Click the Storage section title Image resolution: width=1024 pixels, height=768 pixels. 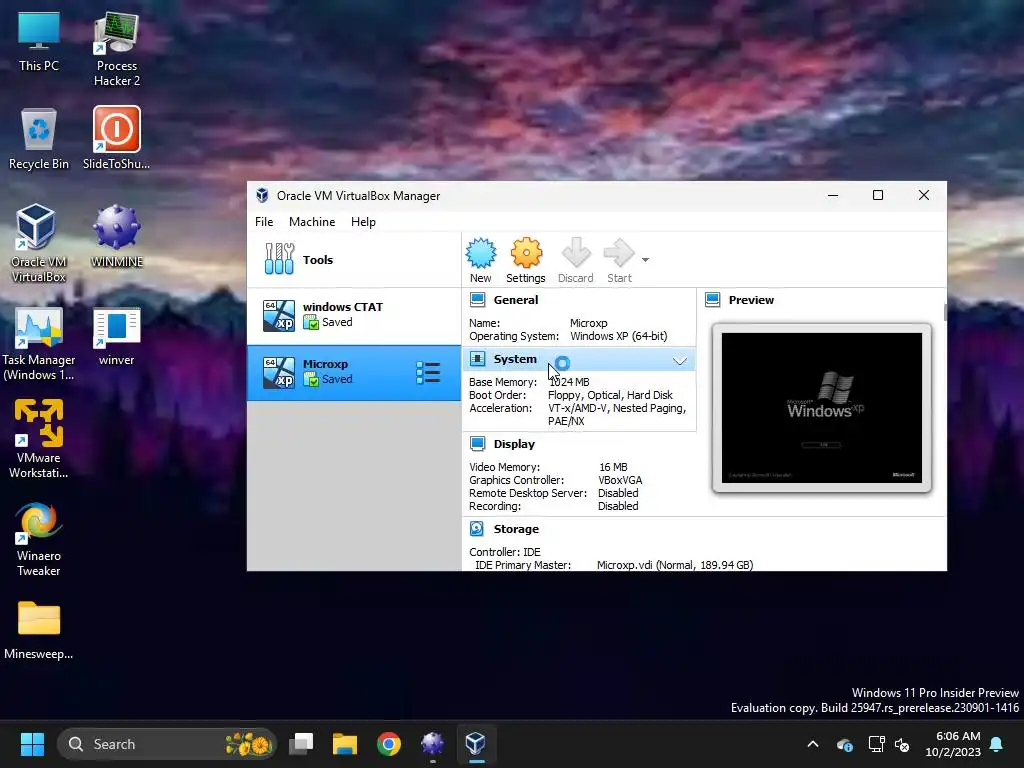[x=516, y=529]
